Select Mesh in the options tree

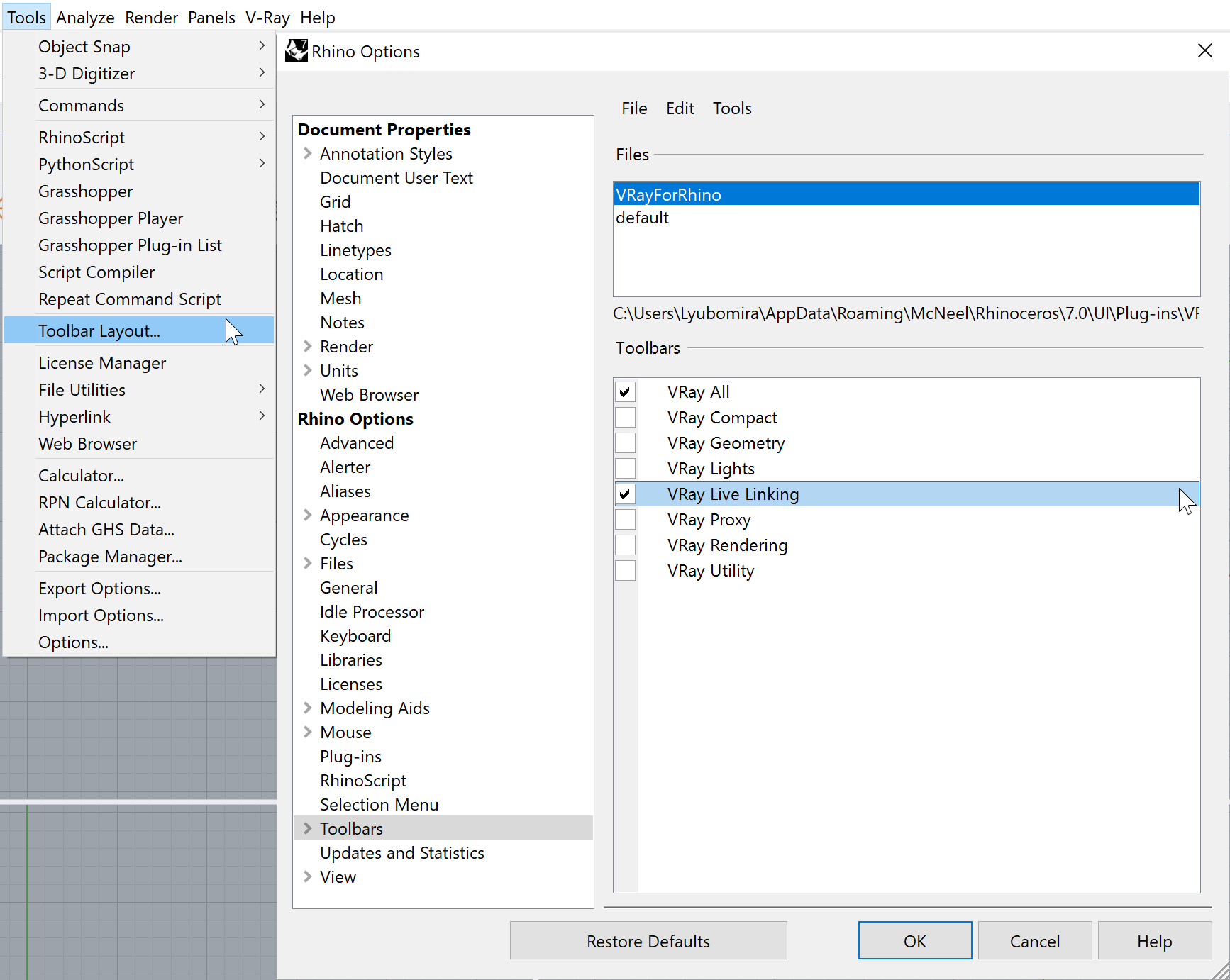(340, 299)
